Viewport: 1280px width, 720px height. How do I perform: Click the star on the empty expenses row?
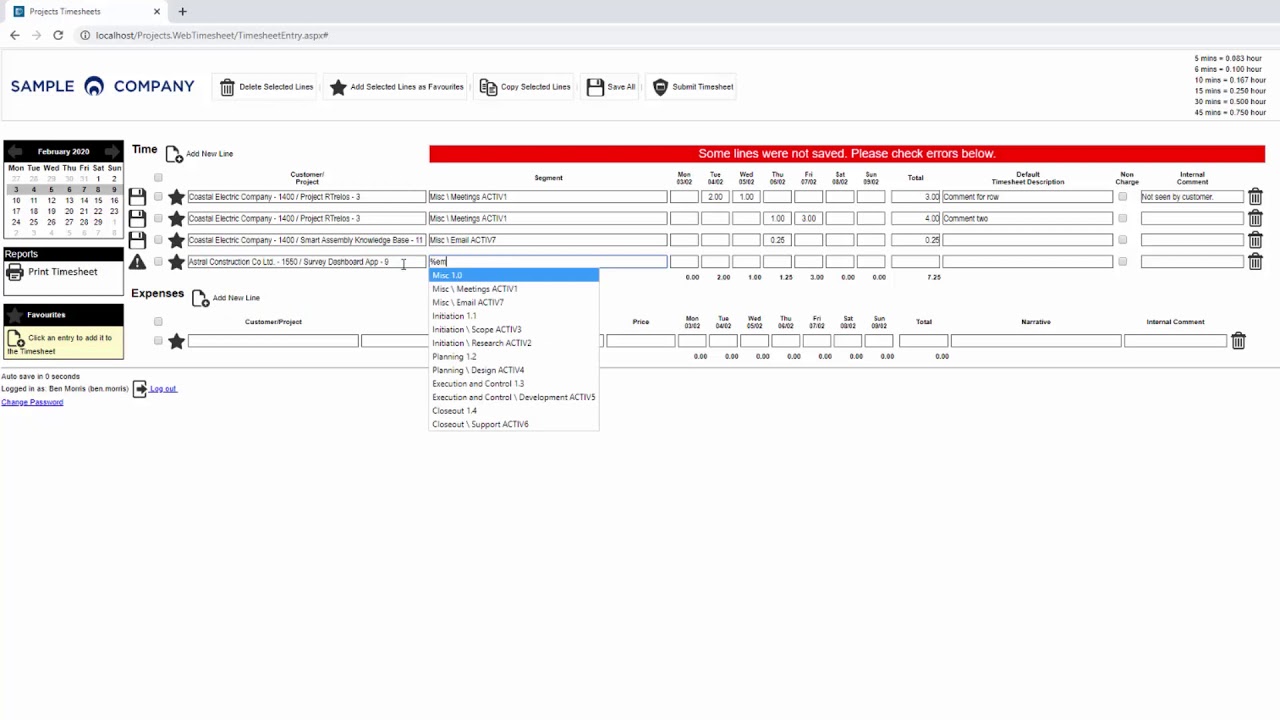tap(177, 341)
